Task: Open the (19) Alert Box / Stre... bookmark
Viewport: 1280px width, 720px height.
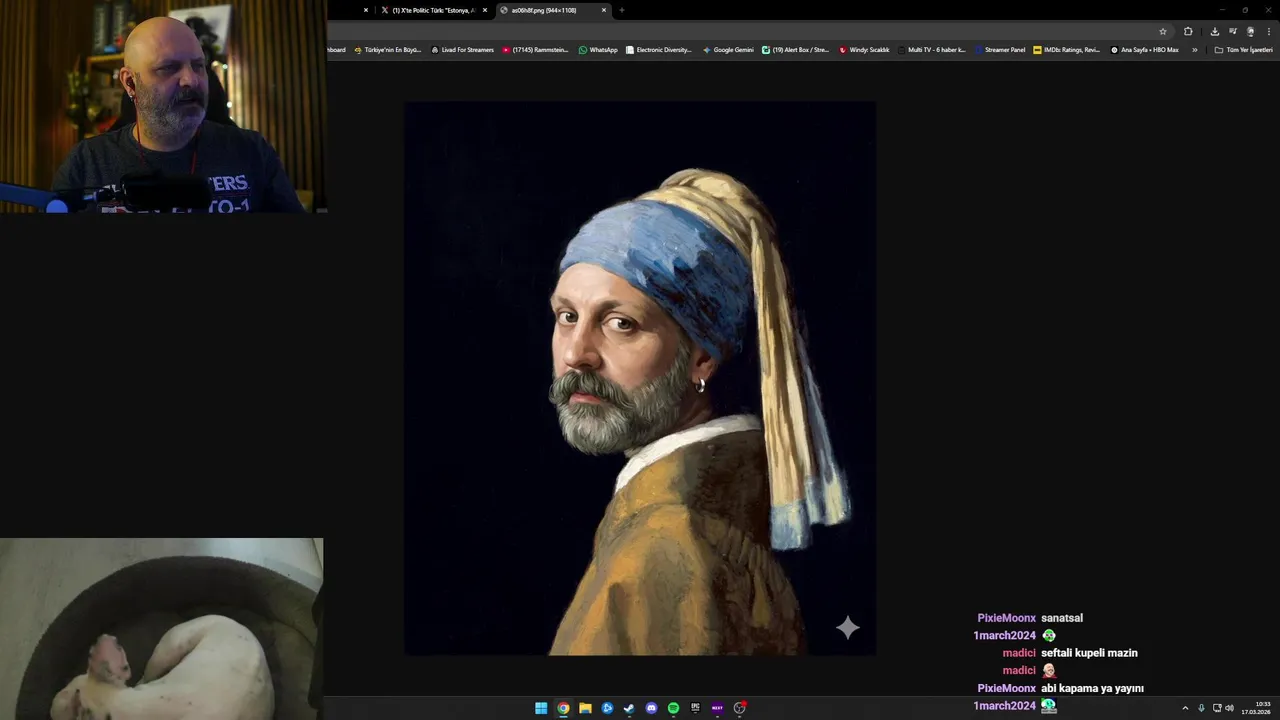Action: [796, 50]
